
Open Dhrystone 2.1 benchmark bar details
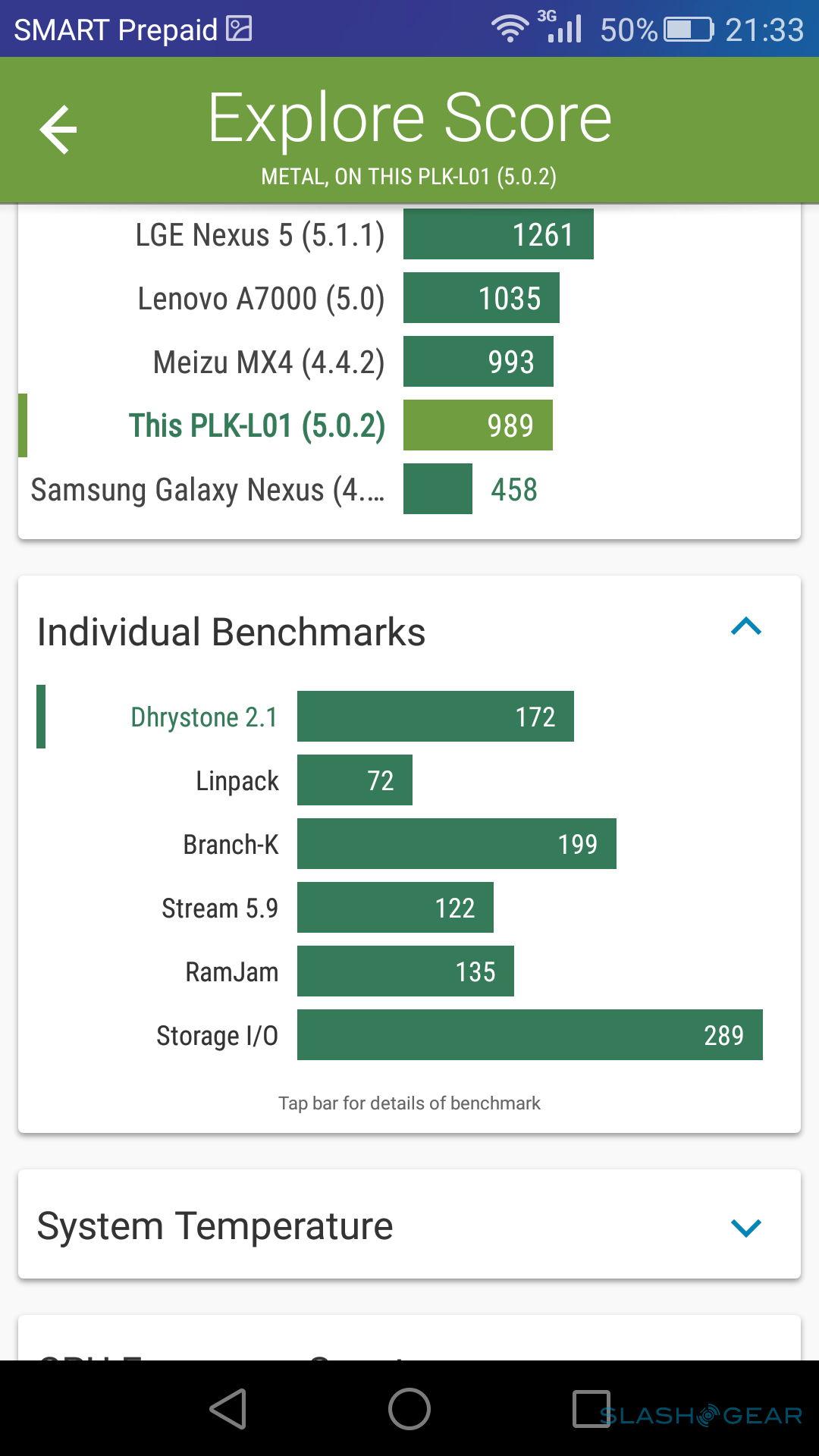click(x=435, y=717)
